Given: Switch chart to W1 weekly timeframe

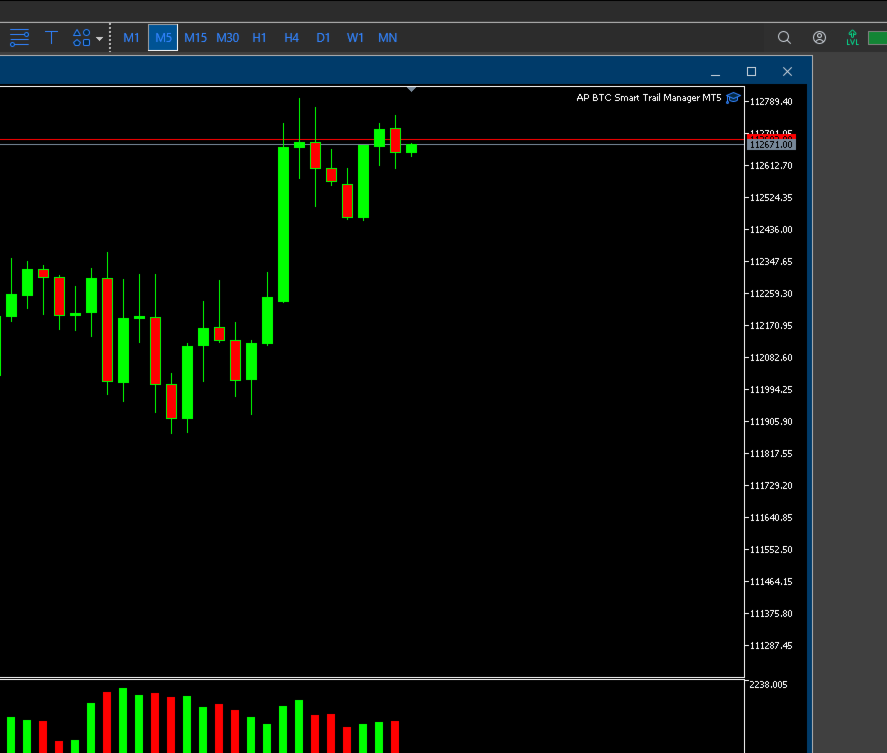Looking at the screenshot, I should coord(355,38).
